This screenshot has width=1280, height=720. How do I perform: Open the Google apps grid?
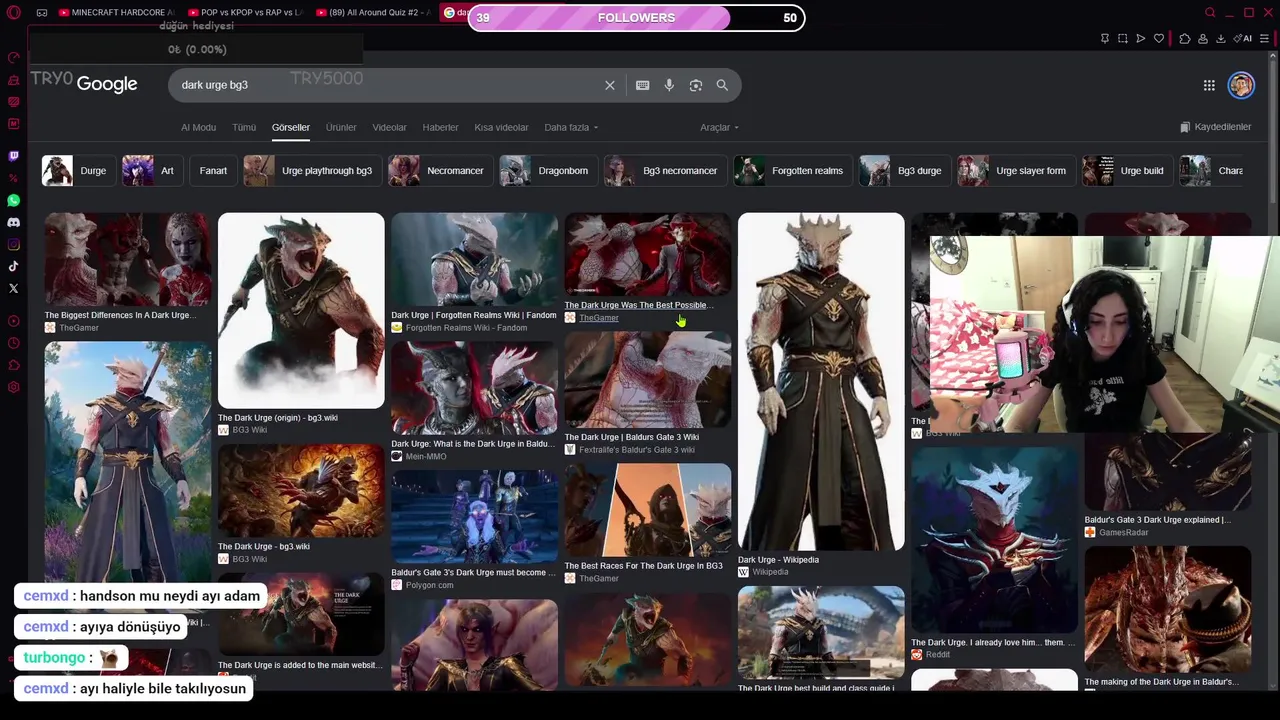point(1209,85)
